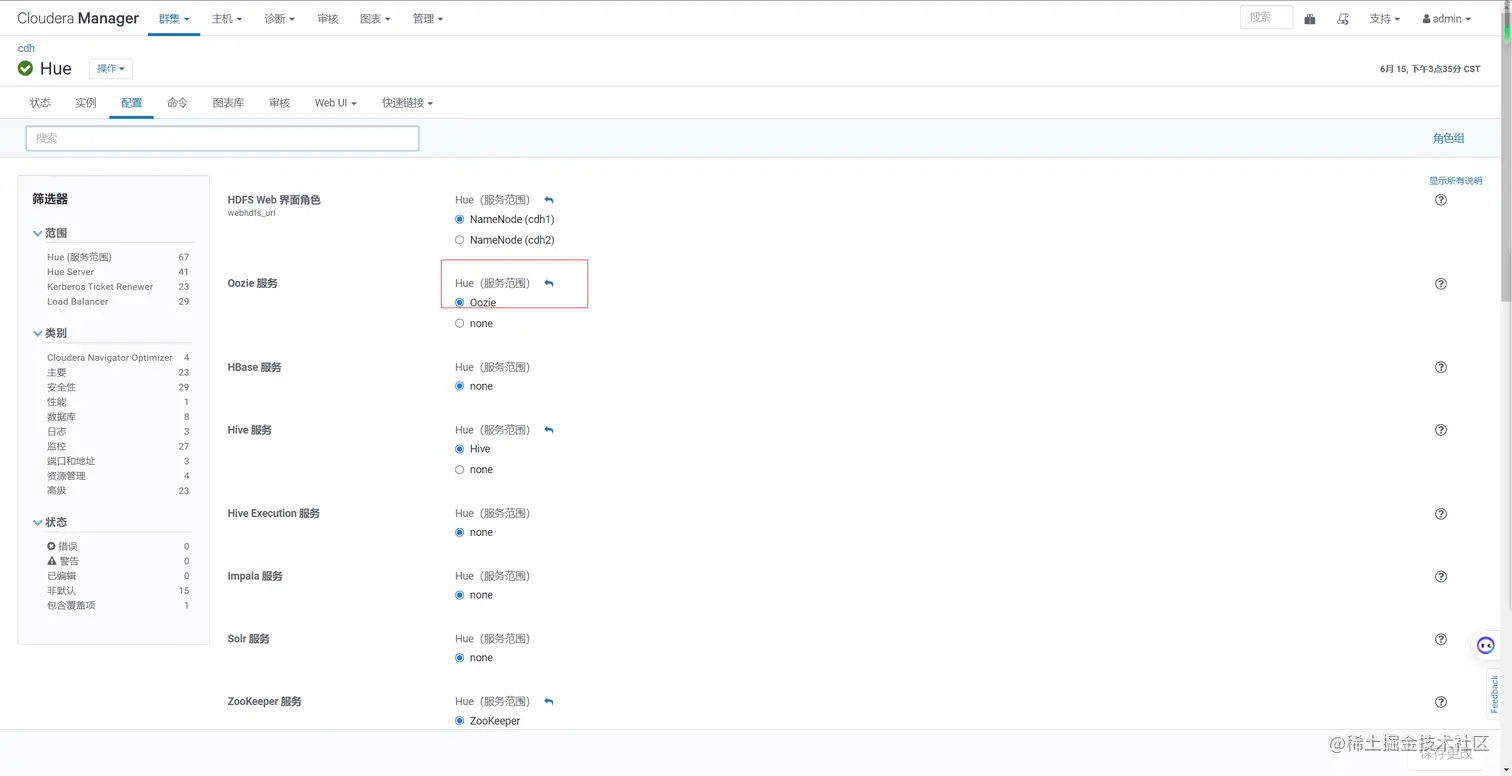Open the vertical Feedback tab
1512x776 pixels.
[x=1495, y=694]
